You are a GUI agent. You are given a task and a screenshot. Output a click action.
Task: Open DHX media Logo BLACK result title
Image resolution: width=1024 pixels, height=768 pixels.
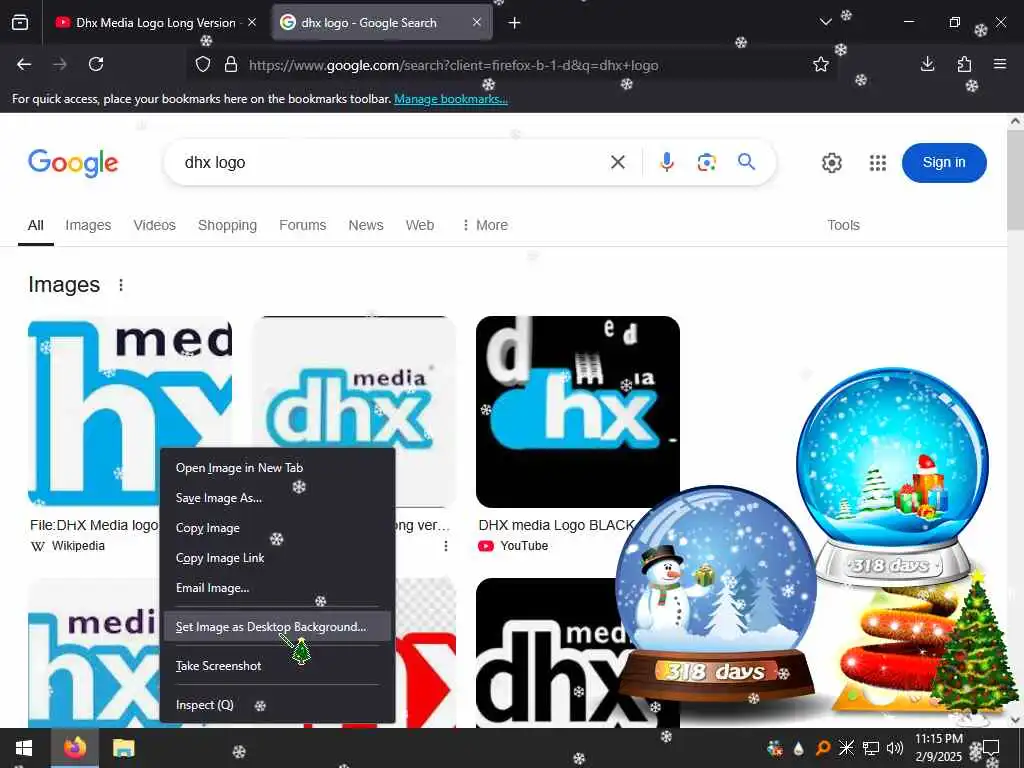point(556,525)
